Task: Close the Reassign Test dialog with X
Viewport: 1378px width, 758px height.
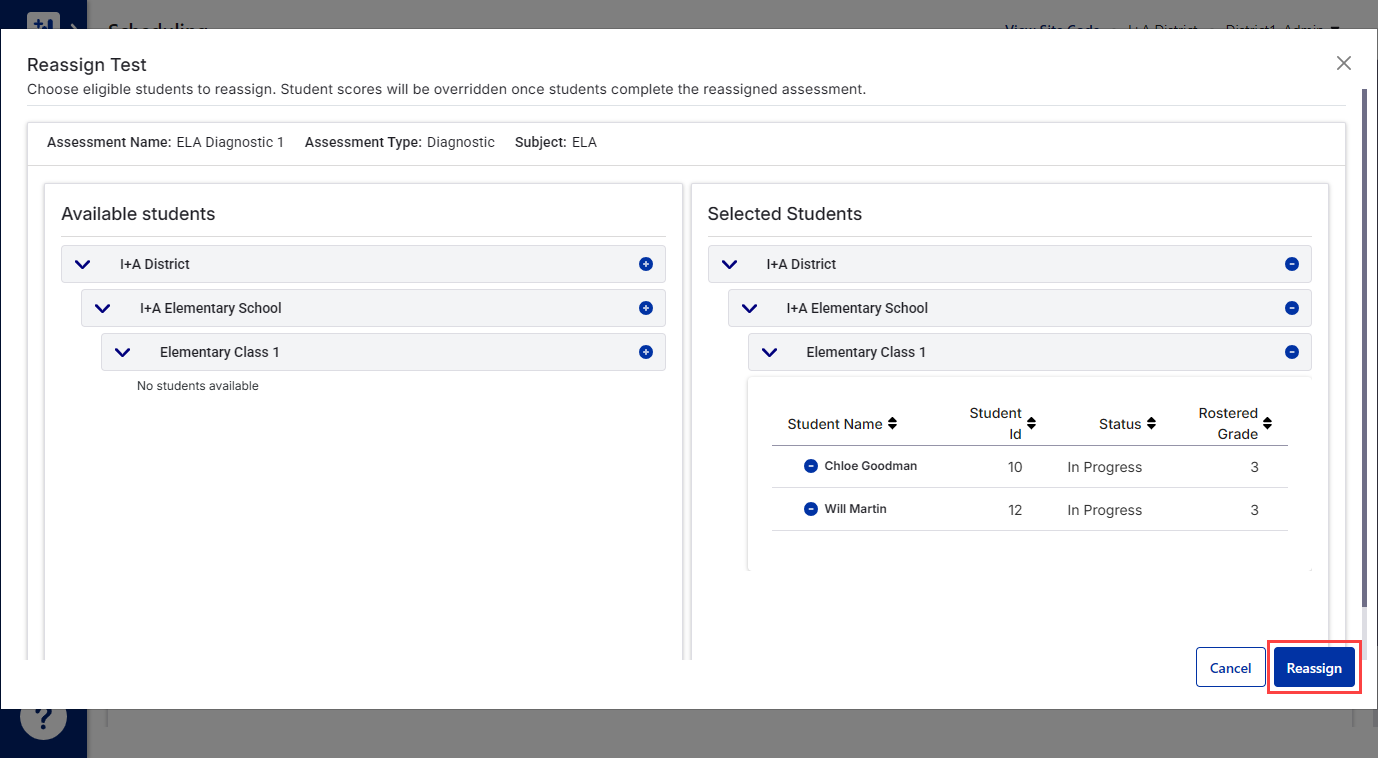Action: (x=1343, y=64)
